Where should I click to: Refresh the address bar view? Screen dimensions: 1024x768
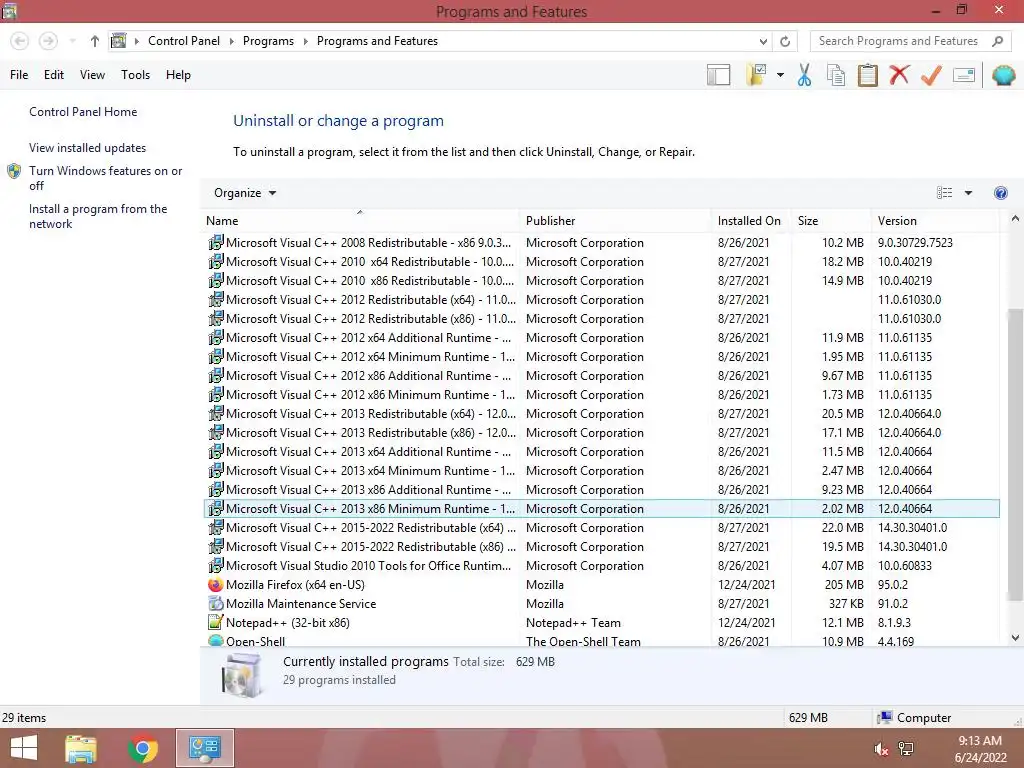(785, 41)
